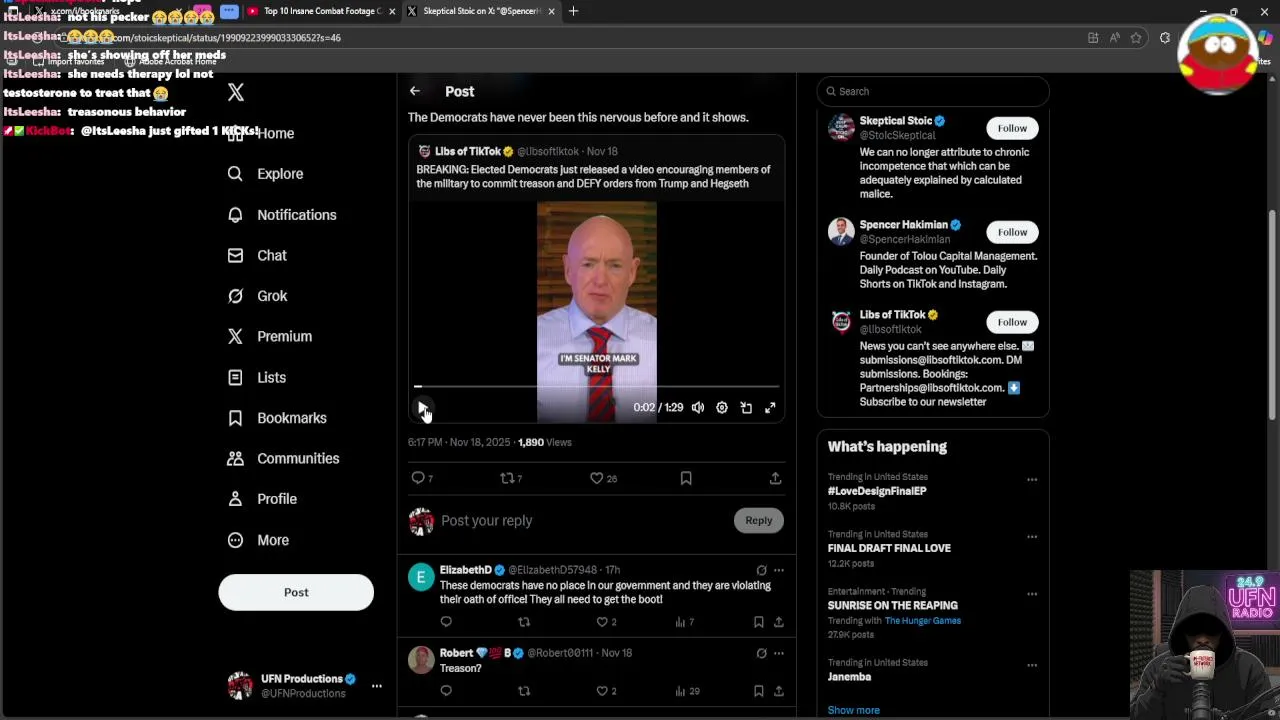Click Show more under What's happening

[x=853, y=710]
